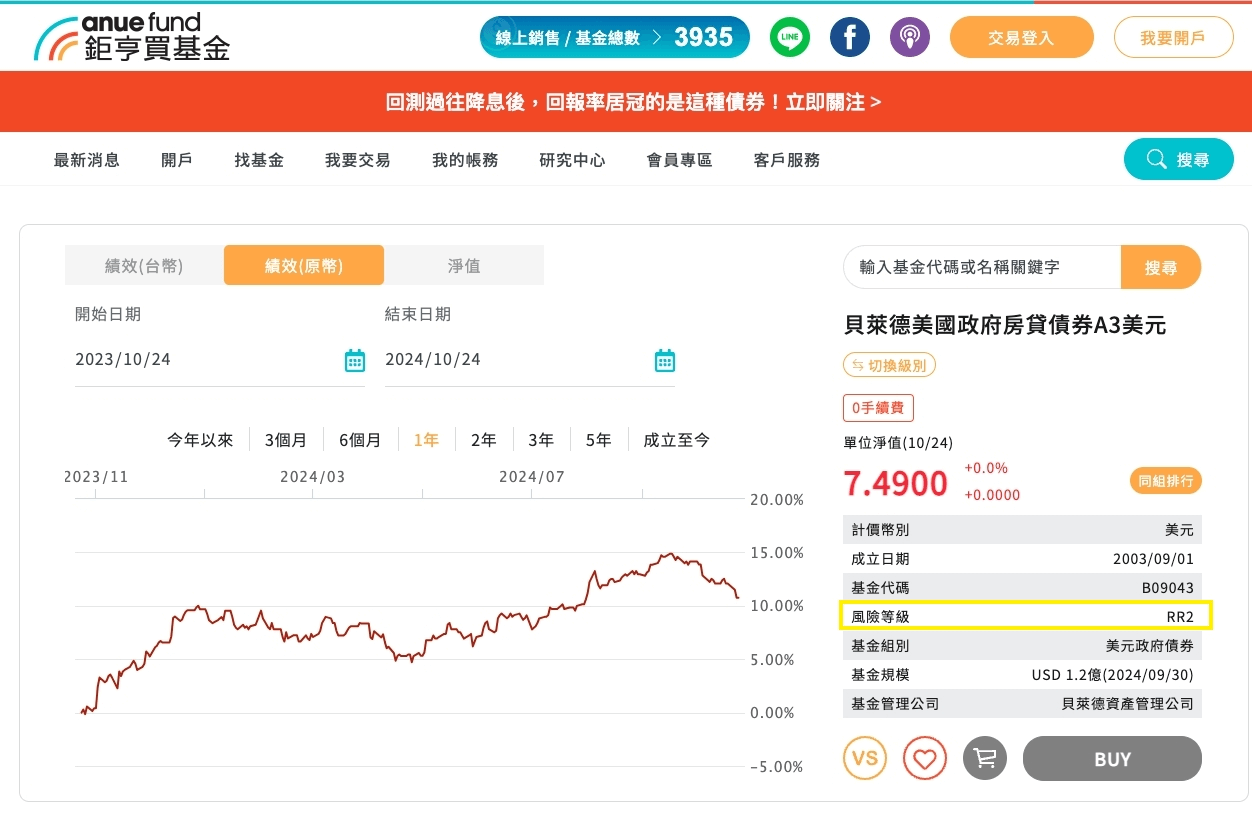Add fund to shopping cart icon
This screenshot has width=1252, height=816.
point(985,758)
